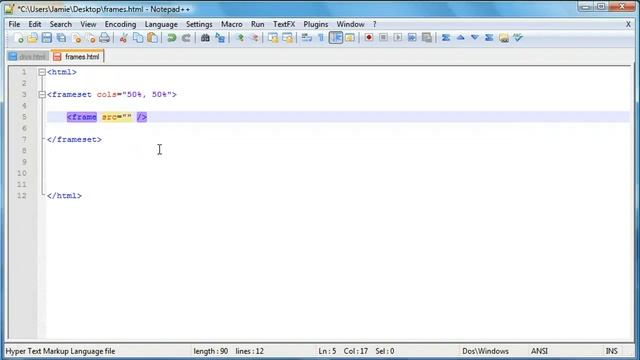Screen dimensions: 640x360
Task: Click the closing </frameset> tag text
Action: pyautogui.click(x=74, y=140)
